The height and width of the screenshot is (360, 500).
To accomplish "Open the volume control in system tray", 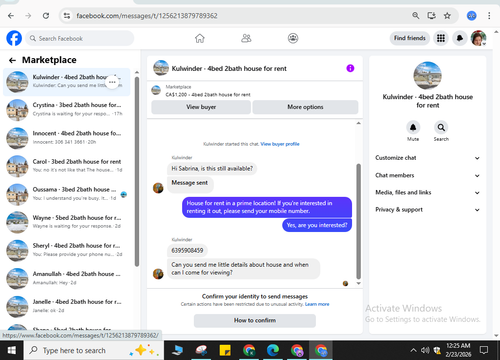I will [x=425, y=350].
